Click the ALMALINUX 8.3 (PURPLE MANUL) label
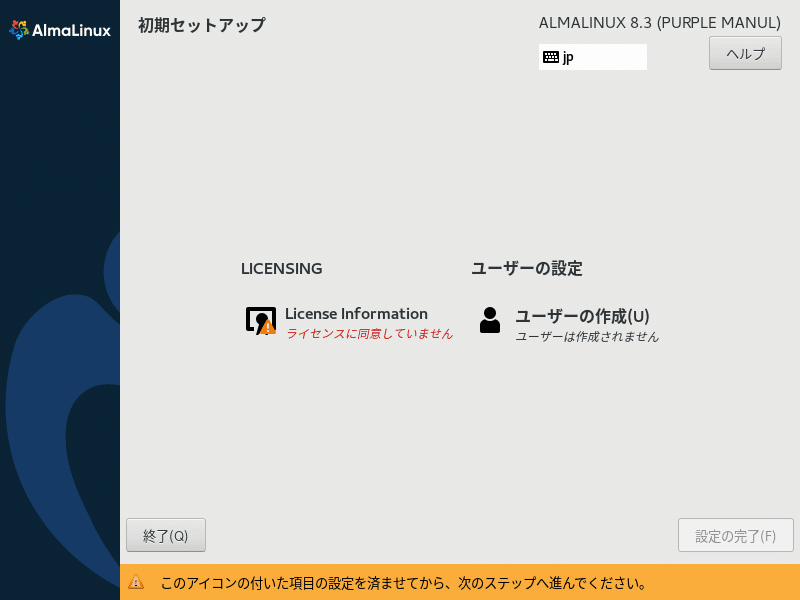 coord(660,23)
